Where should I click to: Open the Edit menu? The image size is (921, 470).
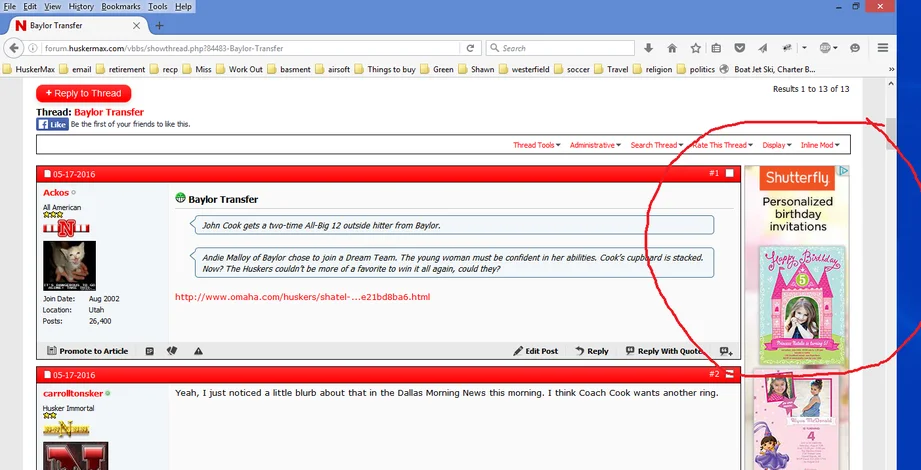[x=30, y=6]
